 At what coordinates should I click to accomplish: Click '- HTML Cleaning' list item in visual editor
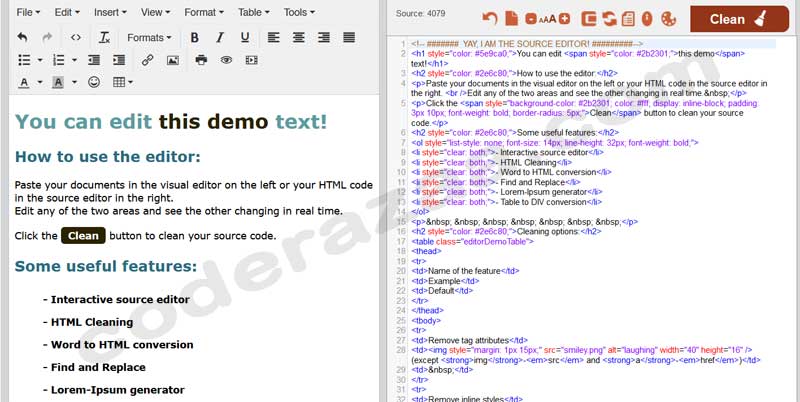click(88, 322)
